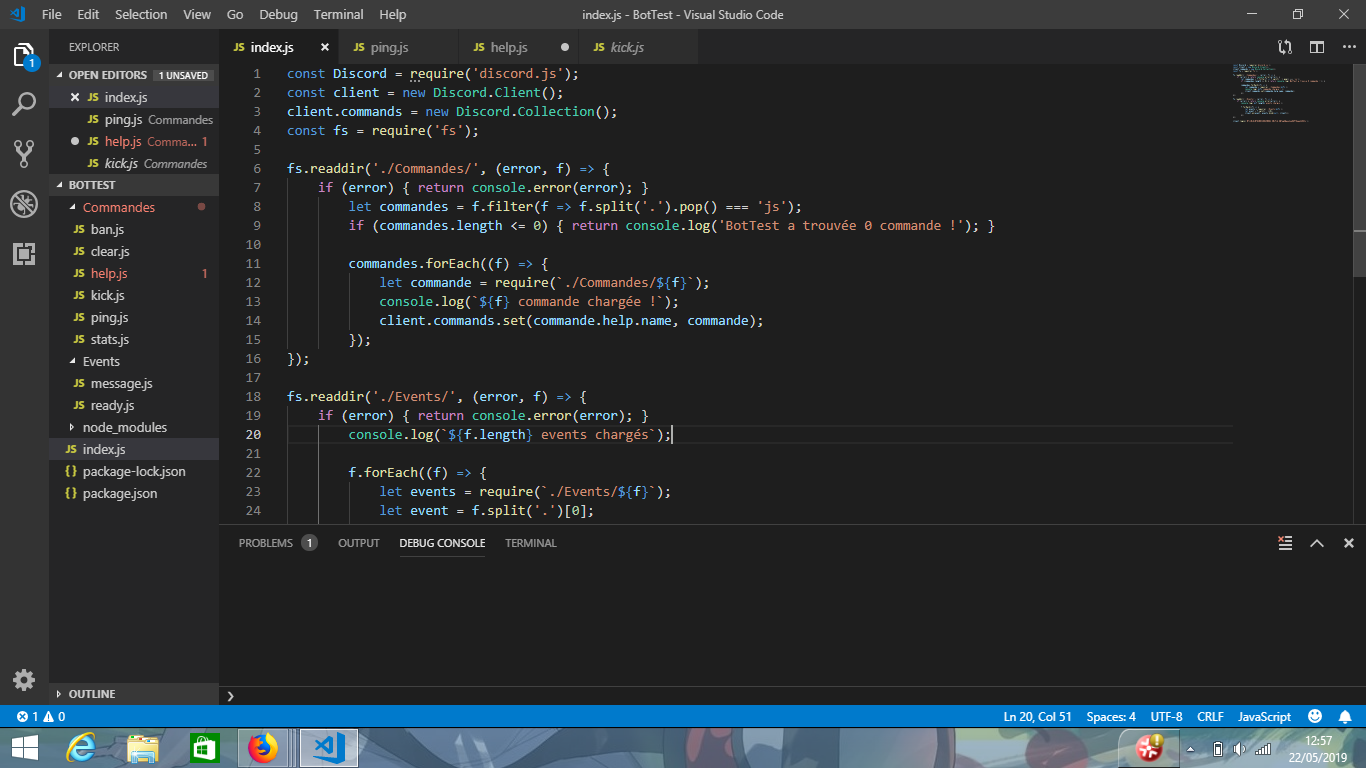Click the open changes icon in editor toolbar
The image size is (1366, 768).
[x=1285, y=47]
